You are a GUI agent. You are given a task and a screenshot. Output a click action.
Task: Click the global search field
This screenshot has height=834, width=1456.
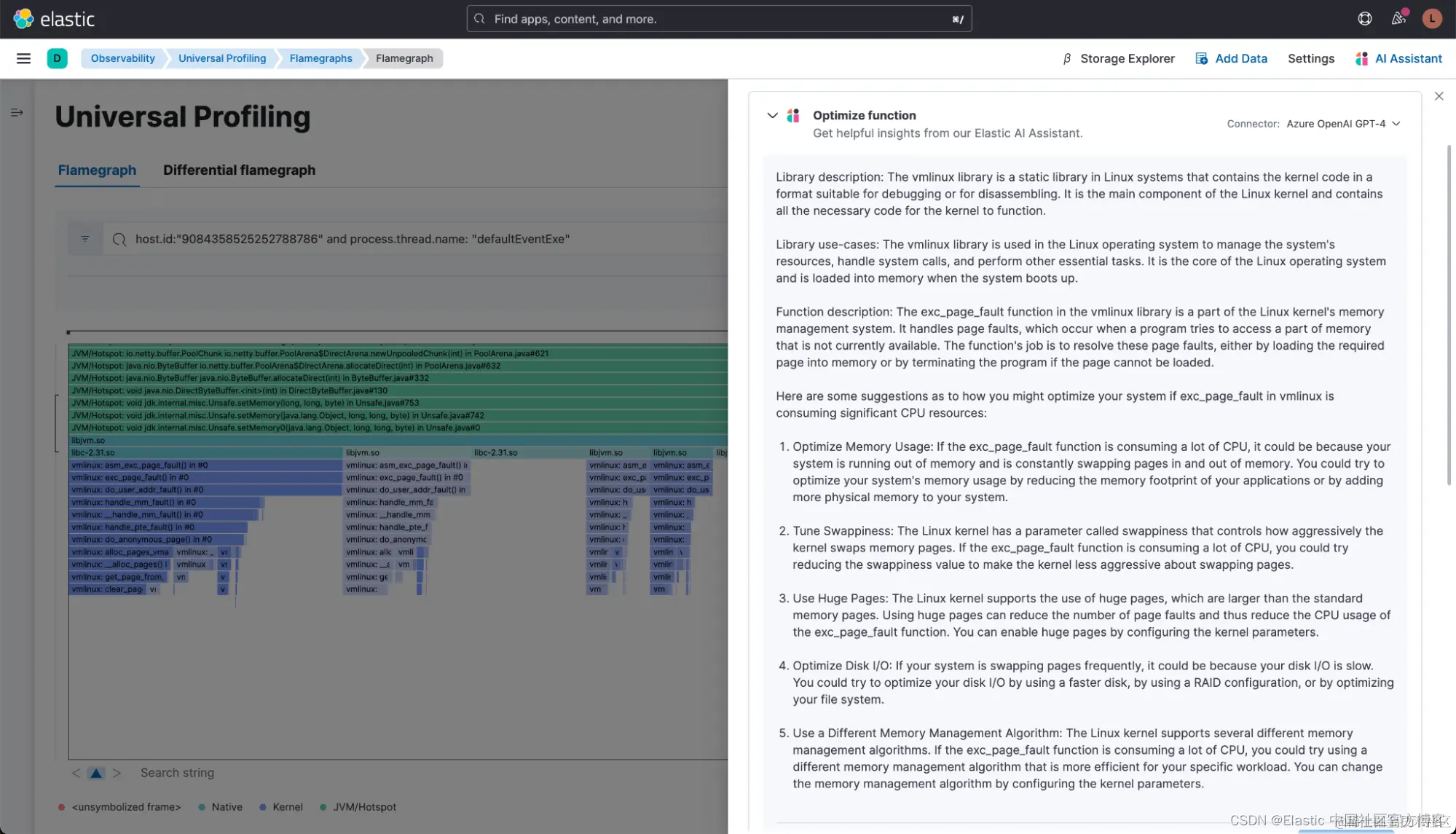719,19
